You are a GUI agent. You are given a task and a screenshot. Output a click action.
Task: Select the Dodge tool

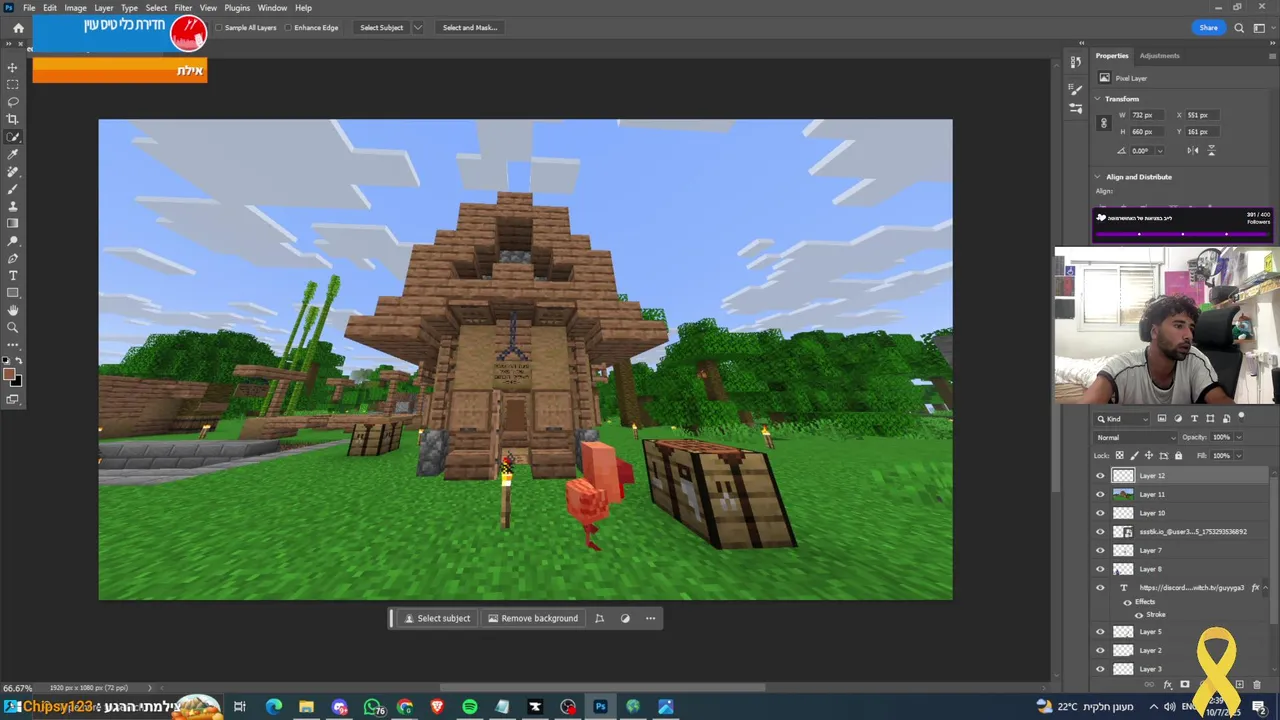point(13,241)
